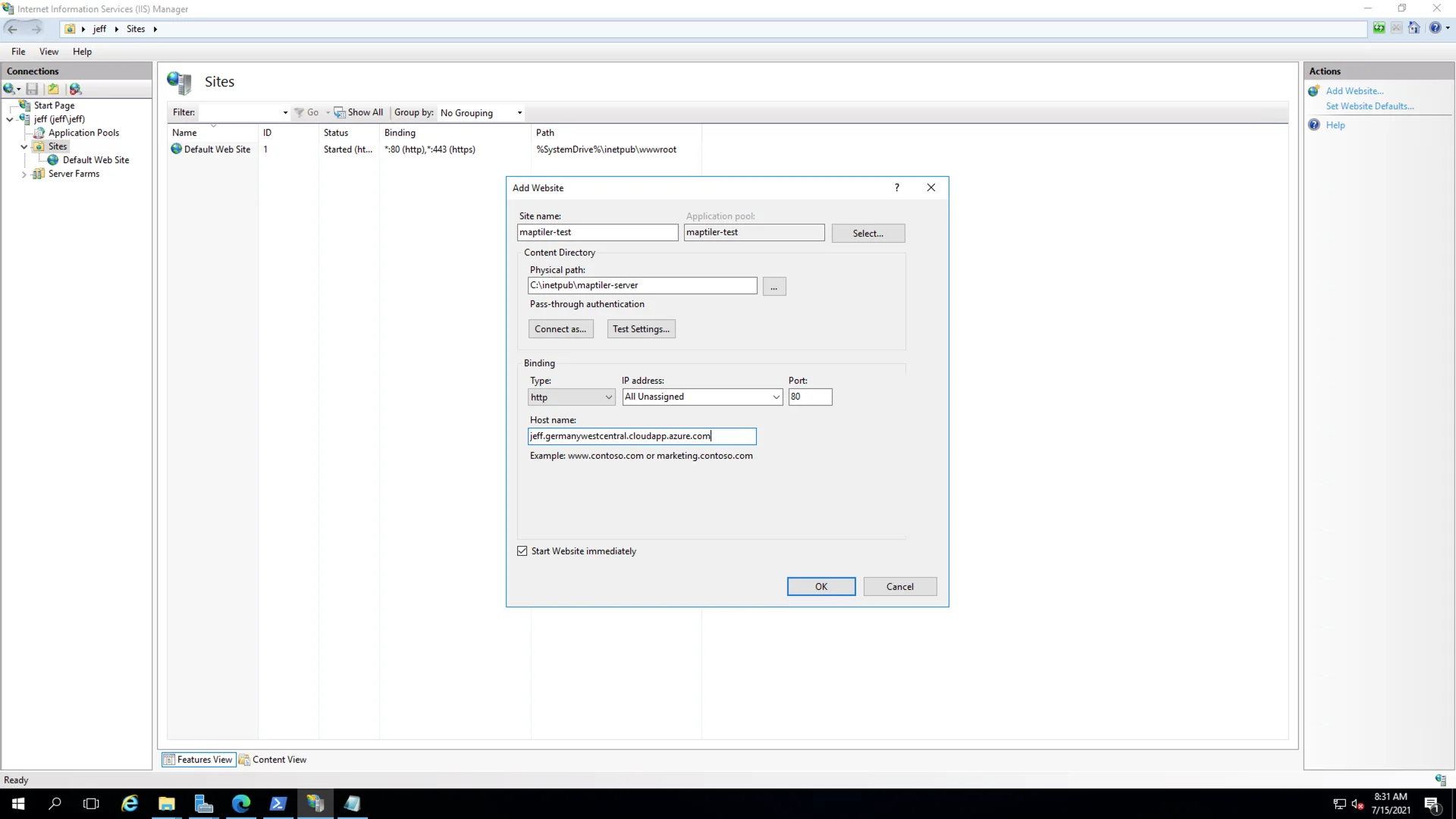
Task: Click the Add Website... link in Actions
Action: (1354, 91)
